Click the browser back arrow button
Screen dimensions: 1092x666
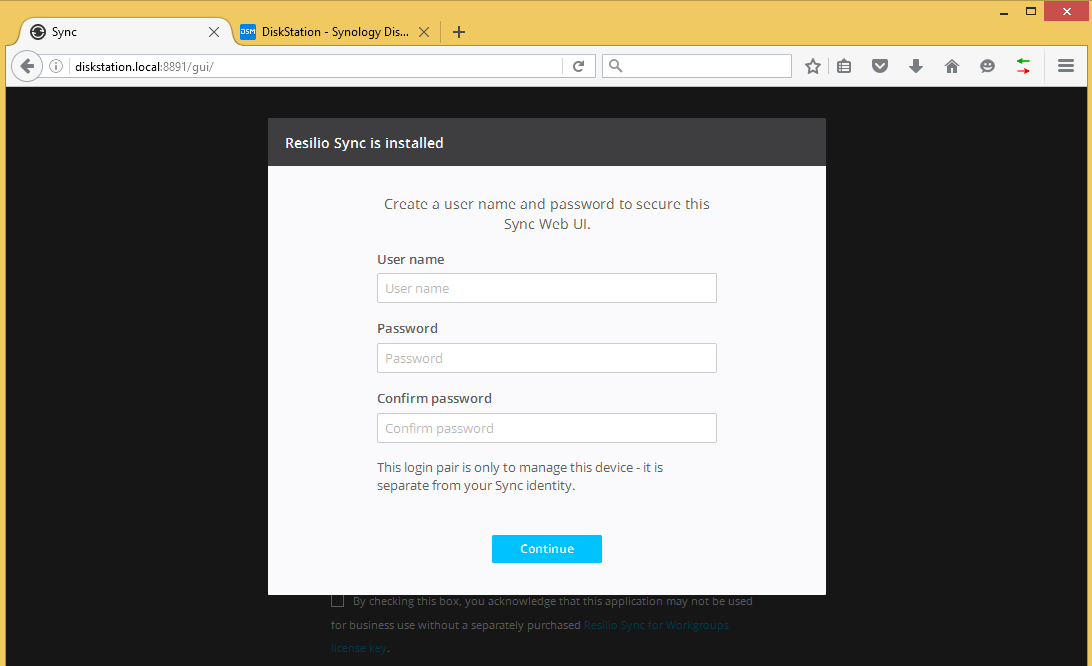pos(26,66)
